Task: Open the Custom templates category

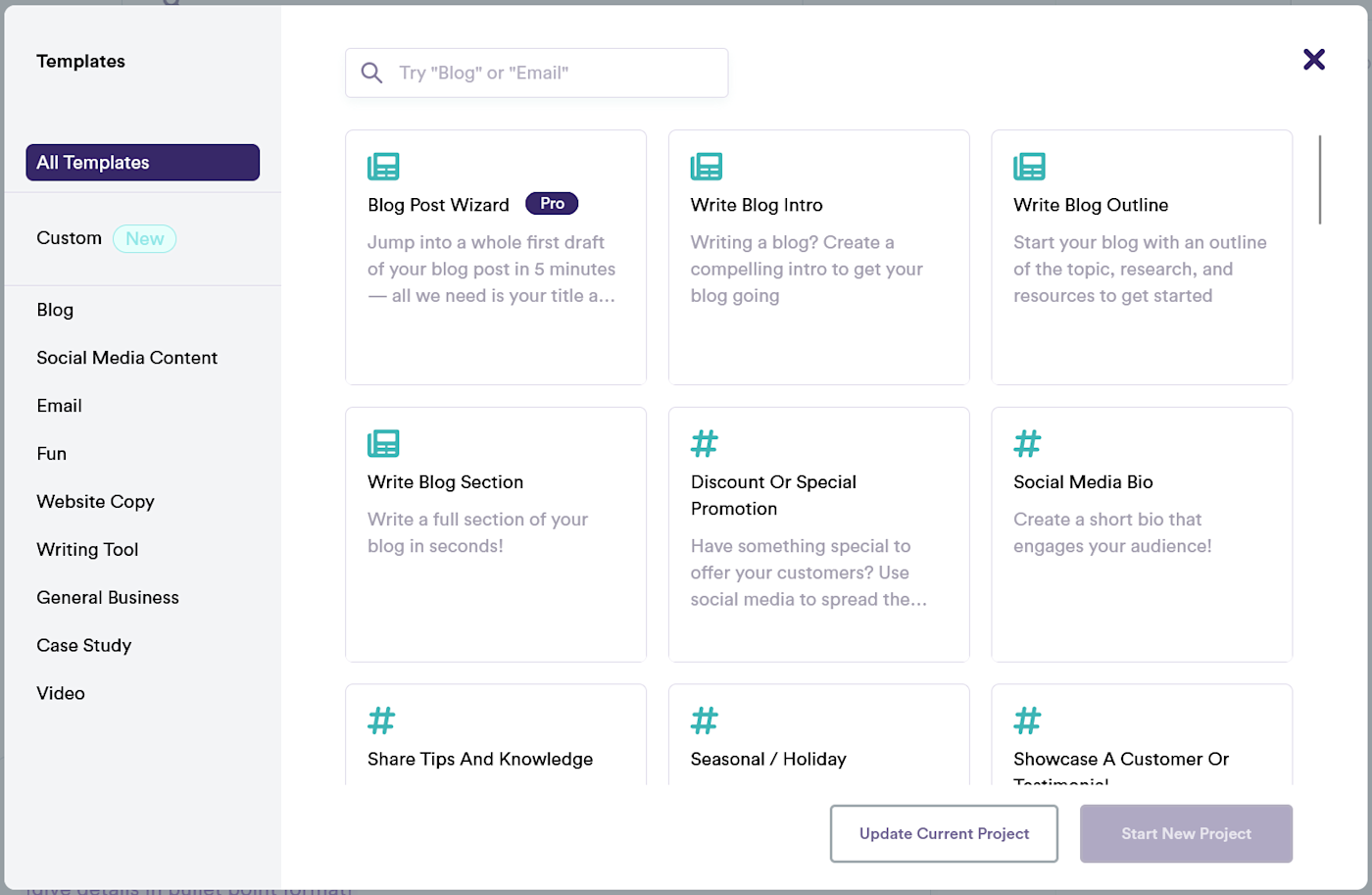Action: [x=69, y=238]
